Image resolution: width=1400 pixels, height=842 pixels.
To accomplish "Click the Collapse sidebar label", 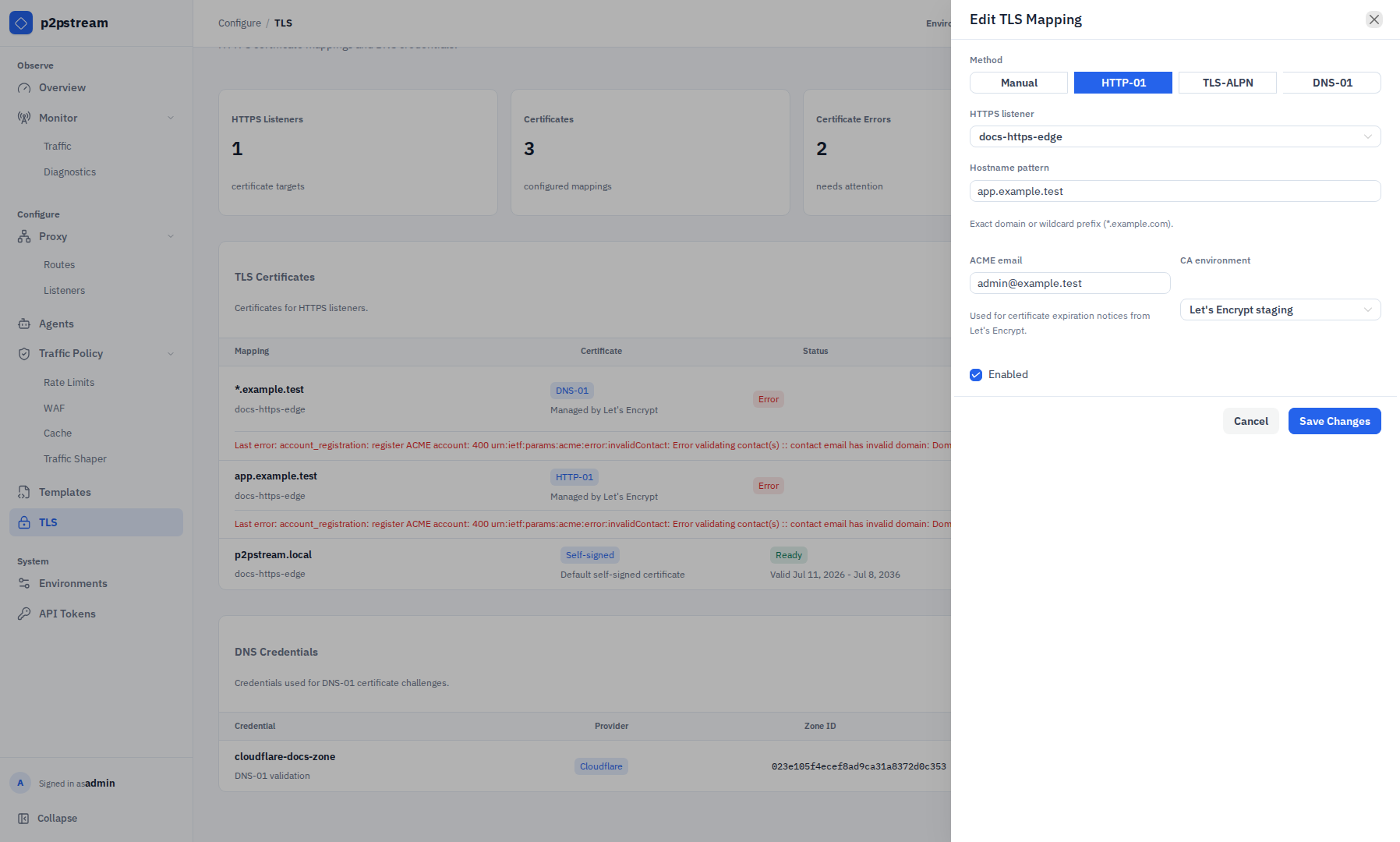I will click(57, 818).
